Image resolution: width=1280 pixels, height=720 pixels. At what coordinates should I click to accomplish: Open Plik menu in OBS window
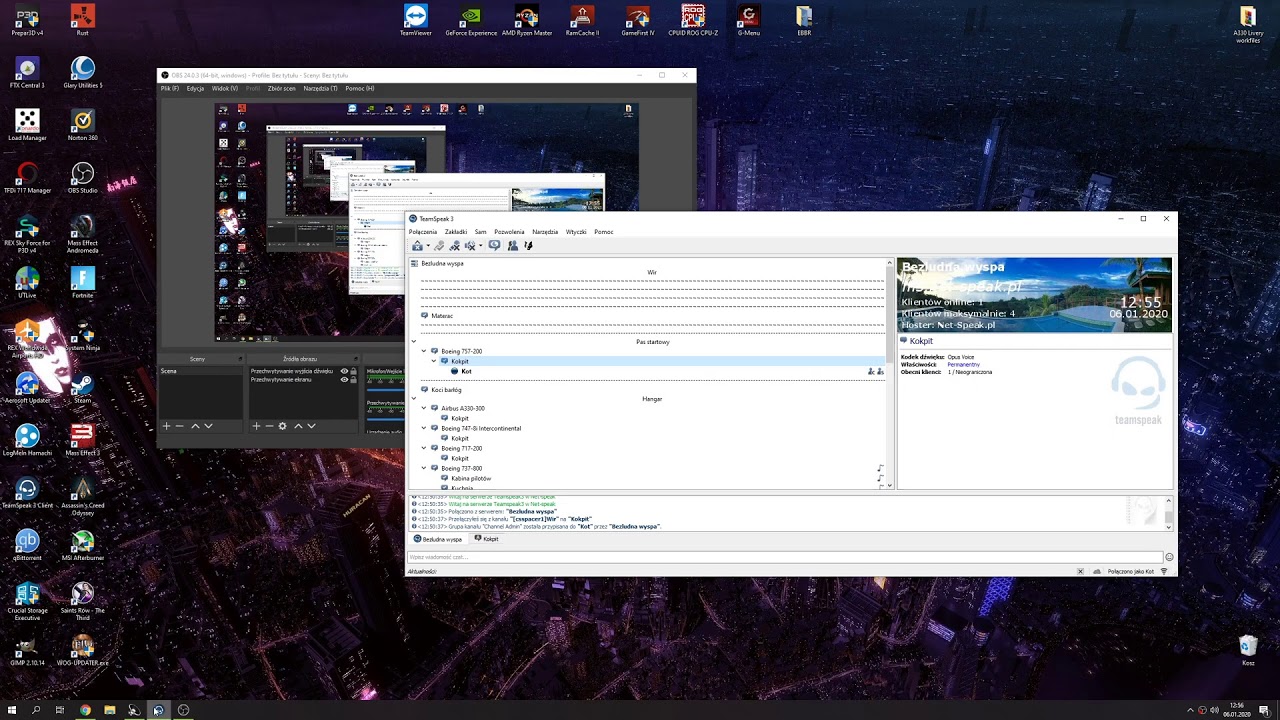pos(170,88)
